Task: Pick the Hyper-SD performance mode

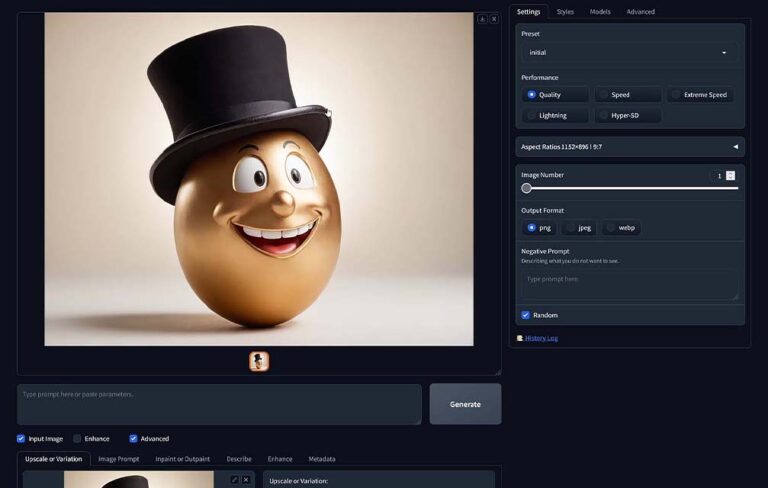Action: 627,115
